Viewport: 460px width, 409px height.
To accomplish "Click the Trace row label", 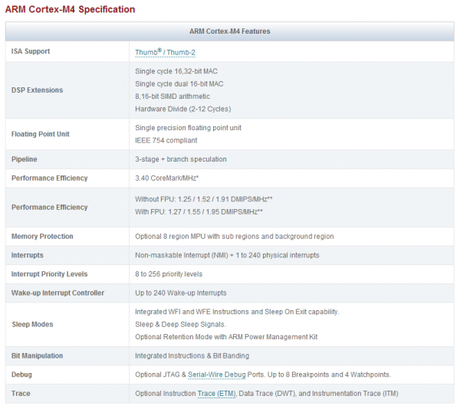I will pyautogui.click(x=21, y=394).
